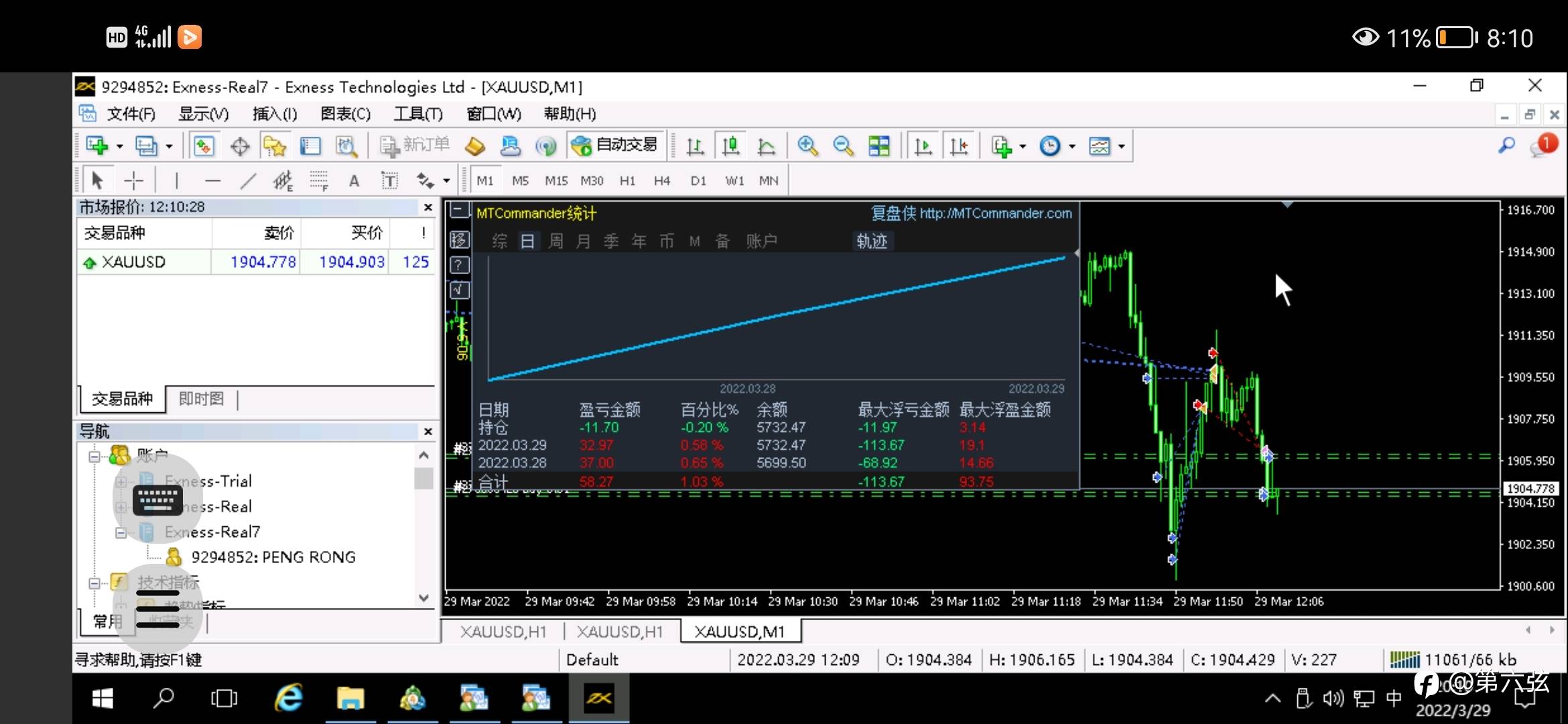This screenshot has width=1568, height=724.
Task: Switch chart to candlestick mode
Action: tap(730, 145)
